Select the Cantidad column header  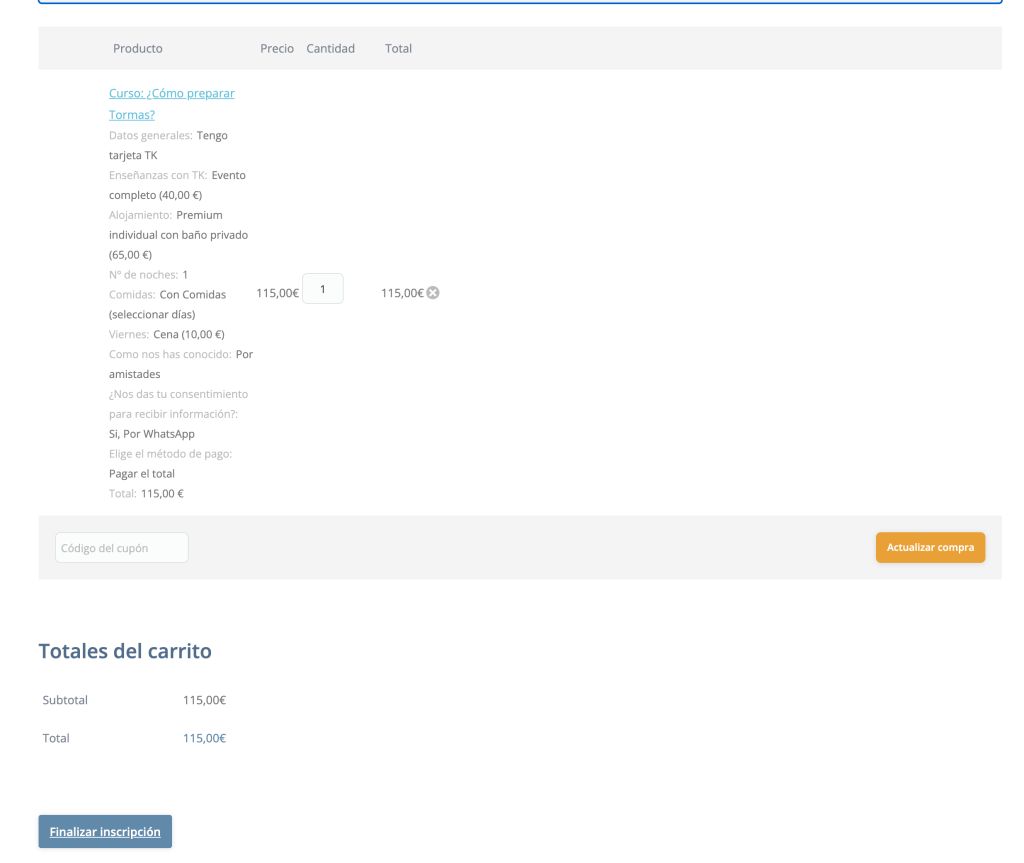330,48
